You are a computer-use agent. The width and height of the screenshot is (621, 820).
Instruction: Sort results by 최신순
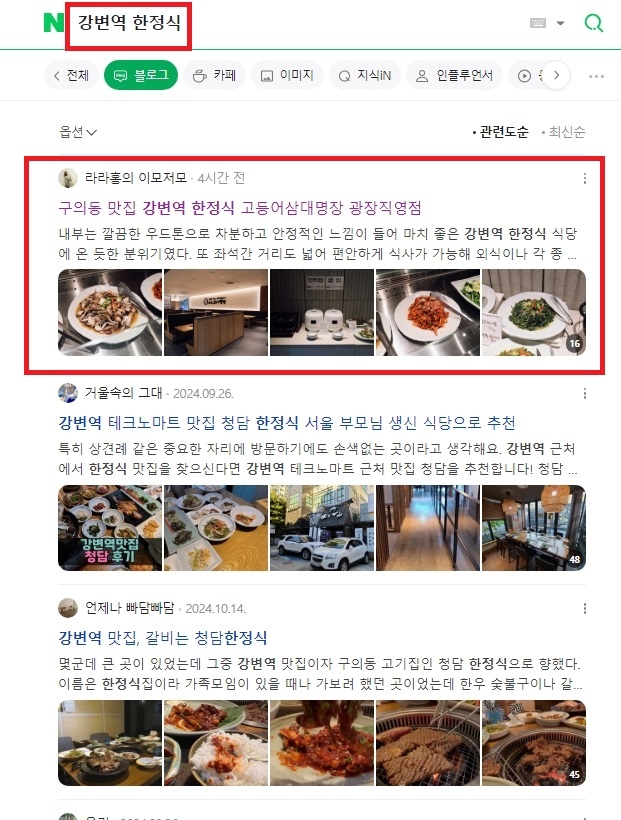click(x=563, y=132)
